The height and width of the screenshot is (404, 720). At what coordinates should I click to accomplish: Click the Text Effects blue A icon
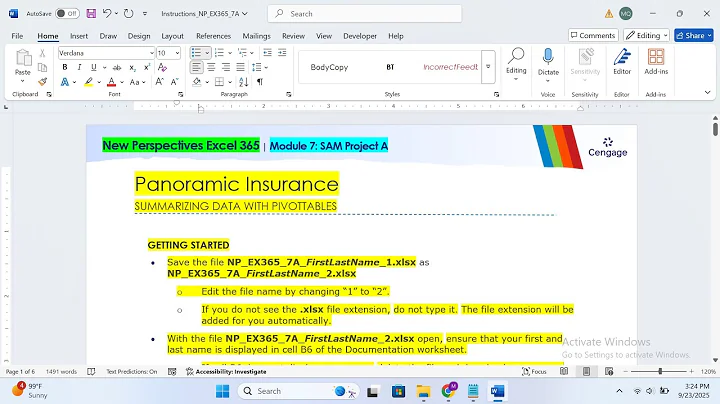[x=65, y=82]
